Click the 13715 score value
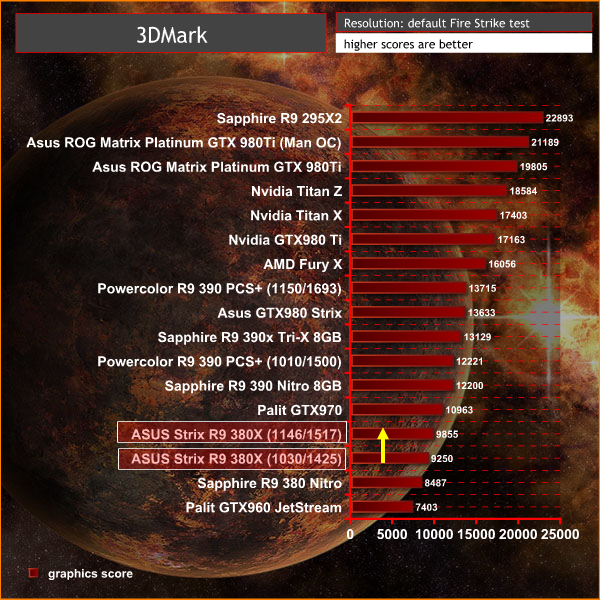The height and width of the screenshot is (600, 600). tap(482, 289)
